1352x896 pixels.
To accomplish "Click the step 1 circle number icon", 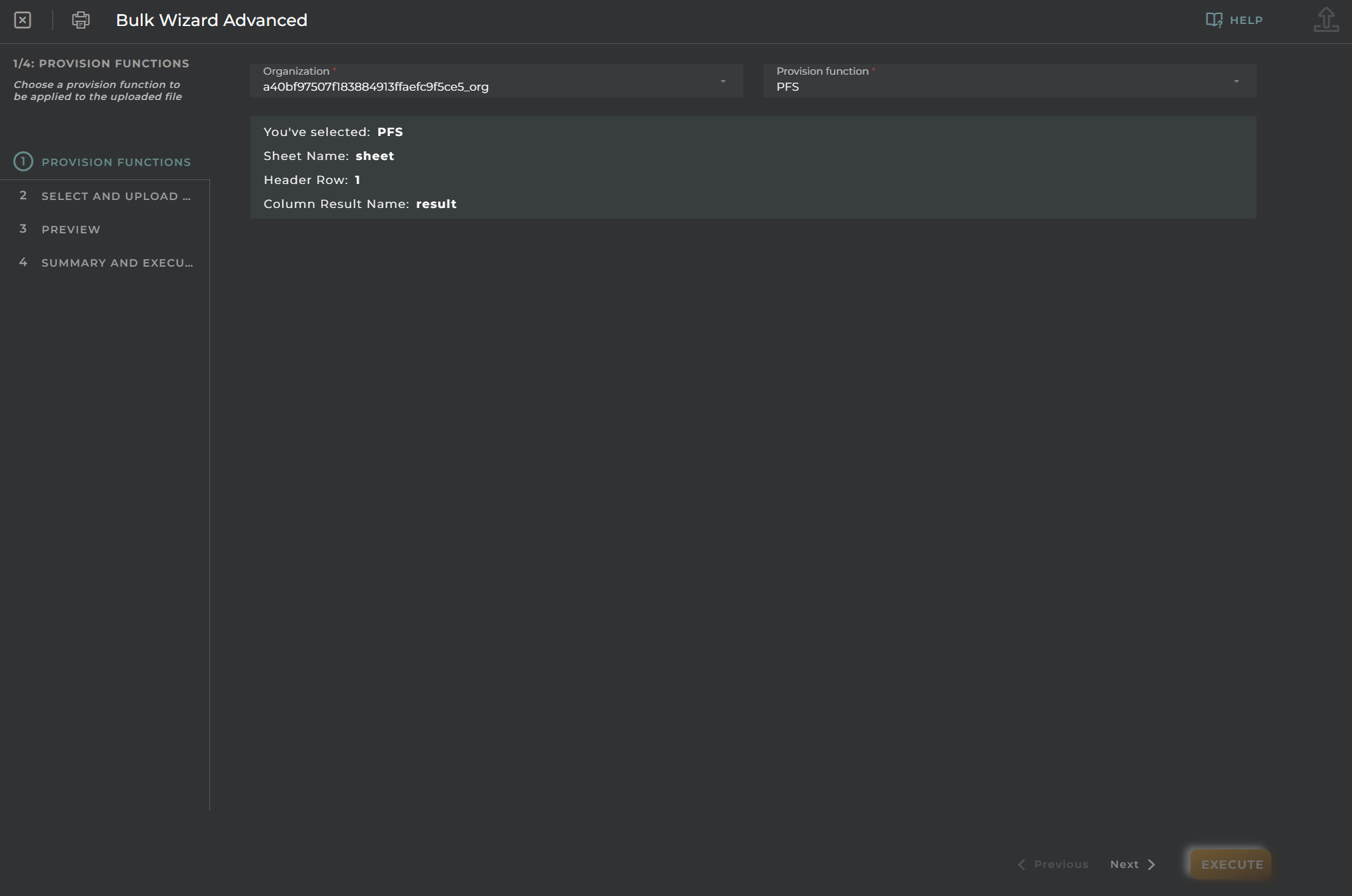I will (23, 161).
